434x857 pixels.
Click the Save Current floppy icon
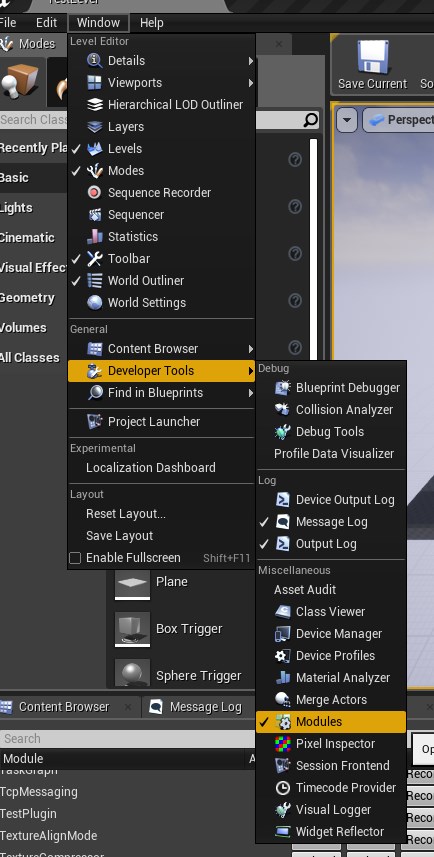click(x=372, y=57)
